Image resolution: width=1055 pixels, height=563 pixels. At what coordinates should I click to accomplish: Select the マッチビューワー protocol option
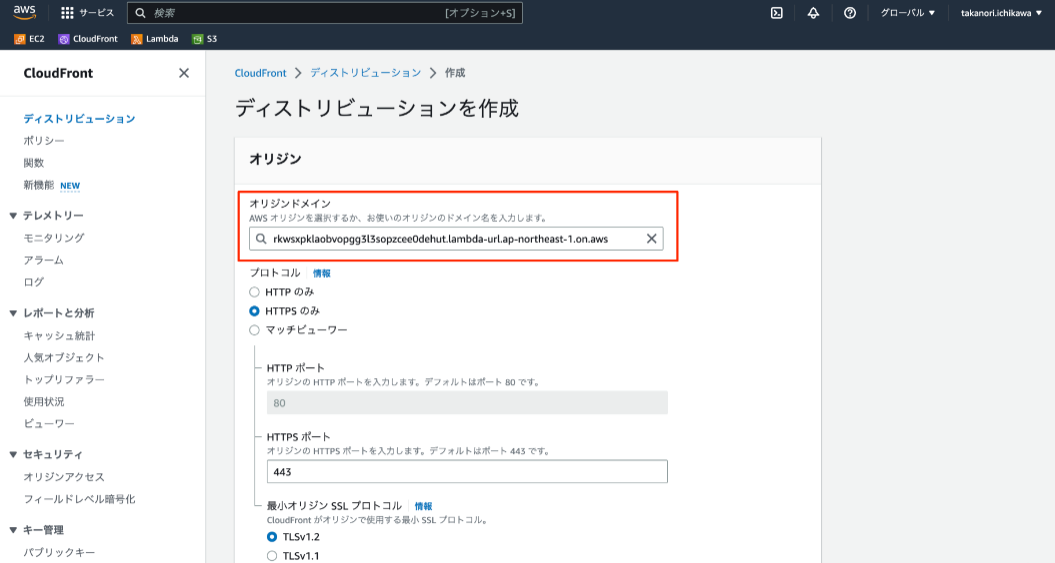[x=254, y=330]
